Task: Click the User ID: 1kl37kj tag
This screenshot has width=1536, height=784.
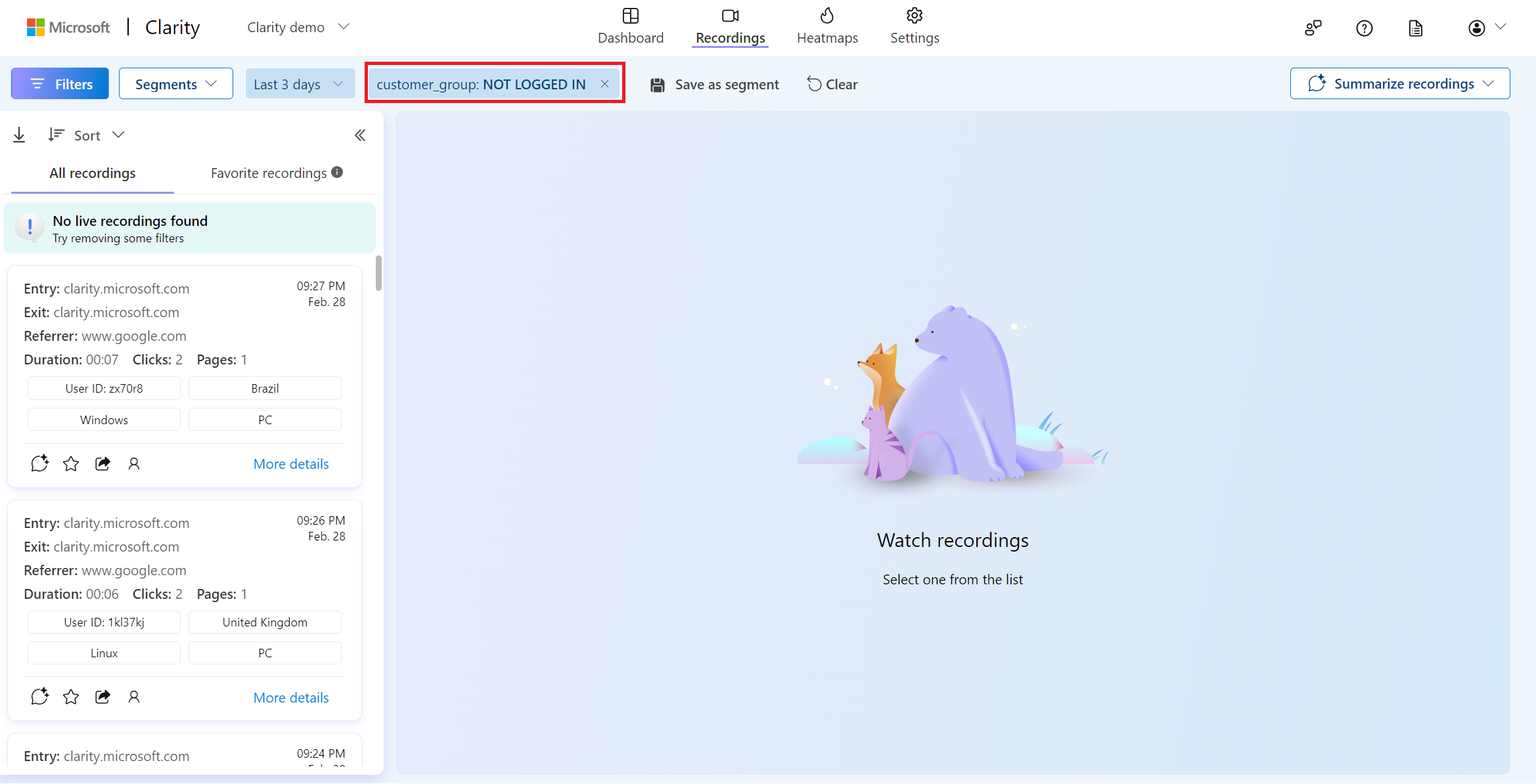Action: pyautogui.click(x=104, y=622)
